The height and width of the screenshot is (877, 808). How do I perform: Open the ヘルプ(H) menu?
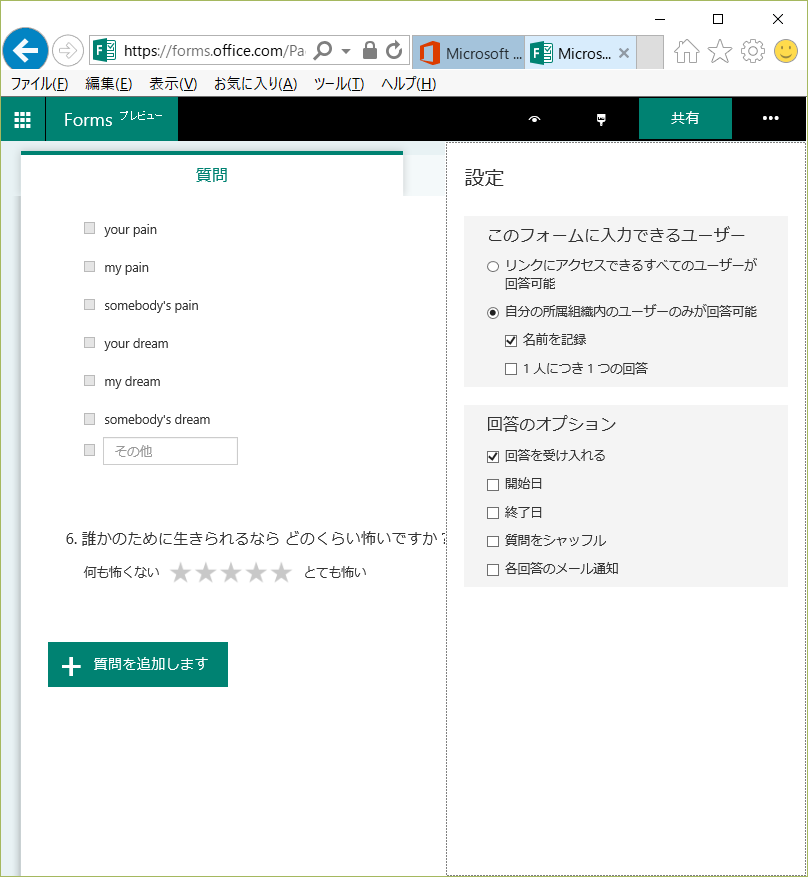[408, 84]
